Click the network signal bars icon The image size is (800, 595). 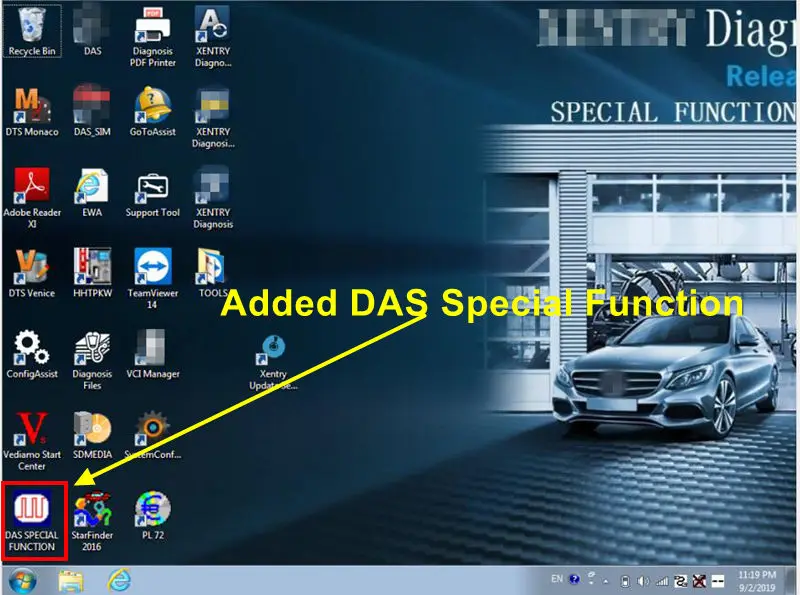click(x=662, y=581)
